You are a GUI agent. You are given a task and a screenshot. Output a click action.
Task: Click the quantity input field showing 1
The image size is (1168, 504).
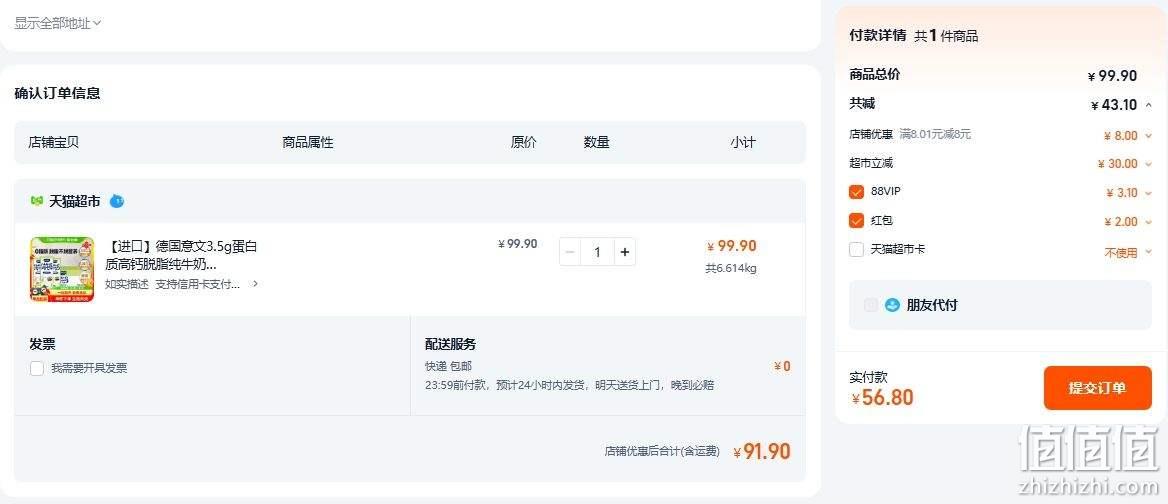(x=597, y=252)
